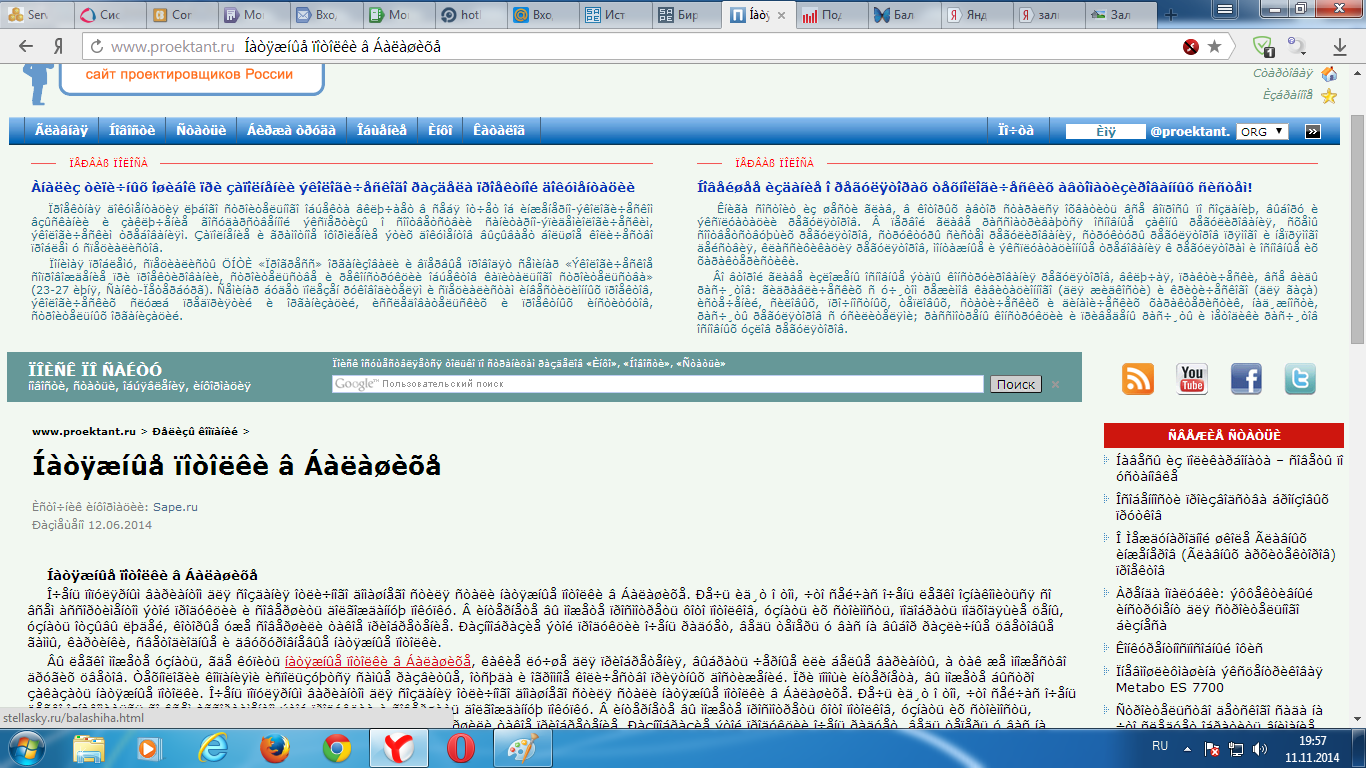
Task: Click sidebar link mentioning Metabo ES 7700
Action: [x=1207, y=679]
